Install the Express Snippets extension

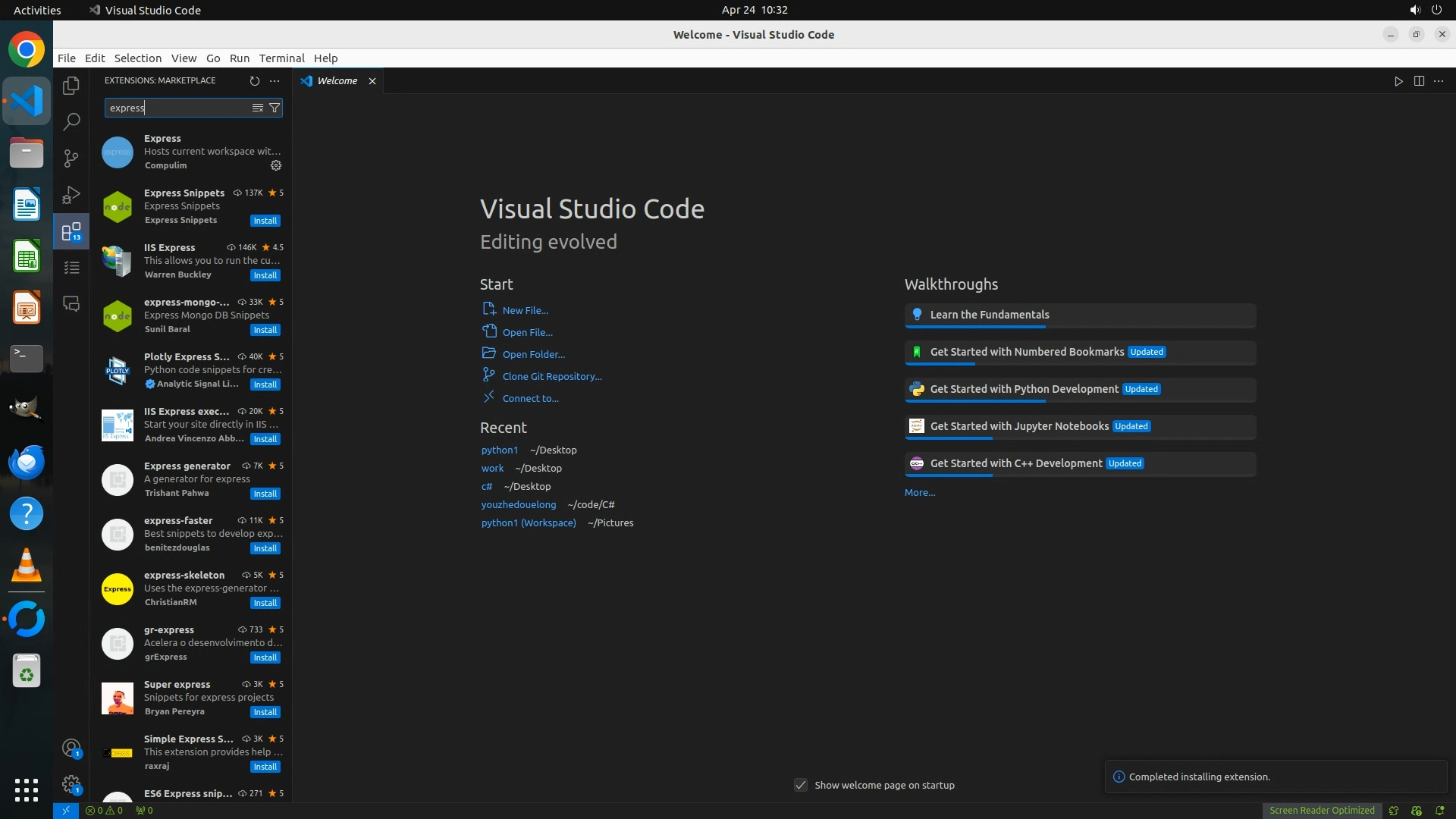265,221
